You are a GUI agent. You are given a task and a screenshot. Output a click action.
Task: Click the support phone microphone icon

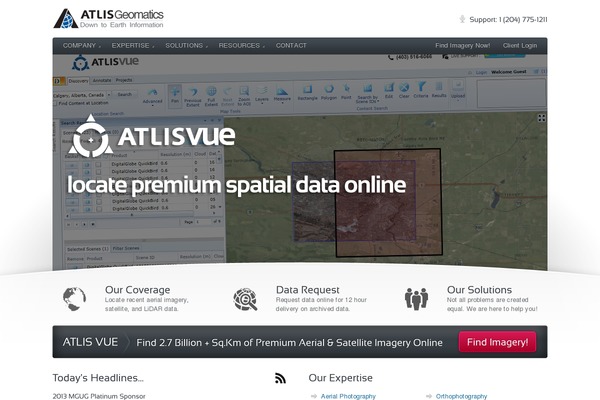(x=462, y=19)
